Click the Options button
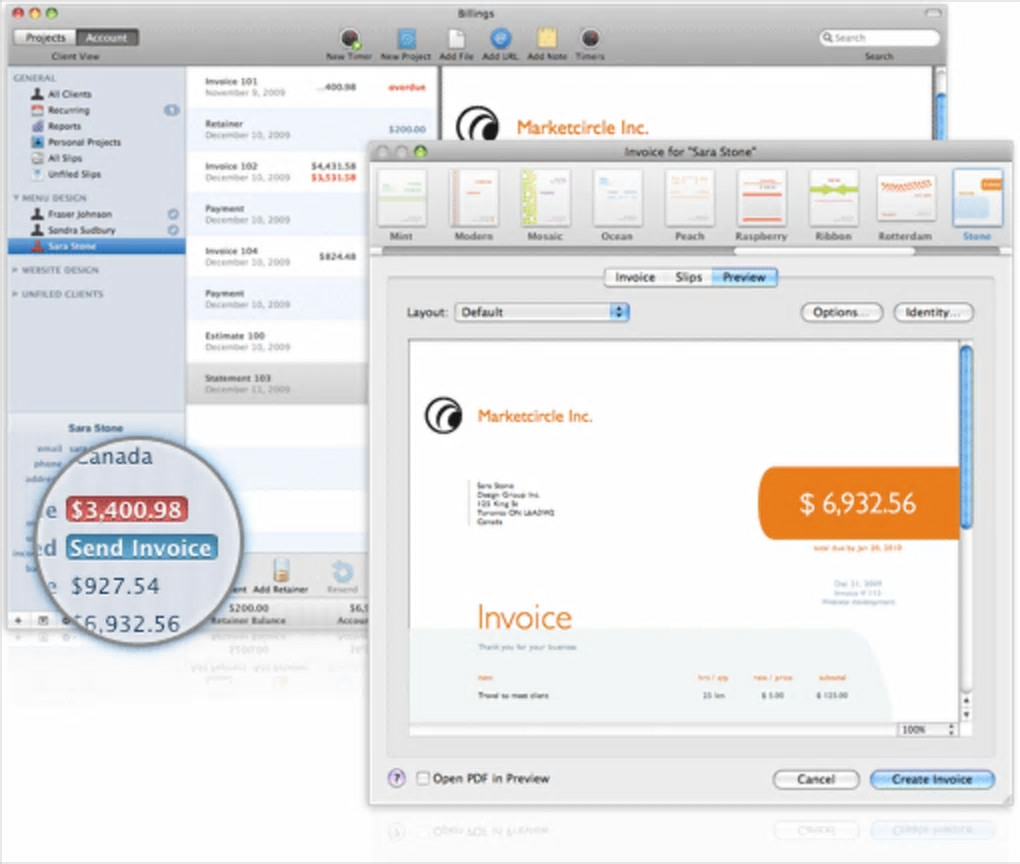This screenshot has height=864, width=1020. (841, 312)
